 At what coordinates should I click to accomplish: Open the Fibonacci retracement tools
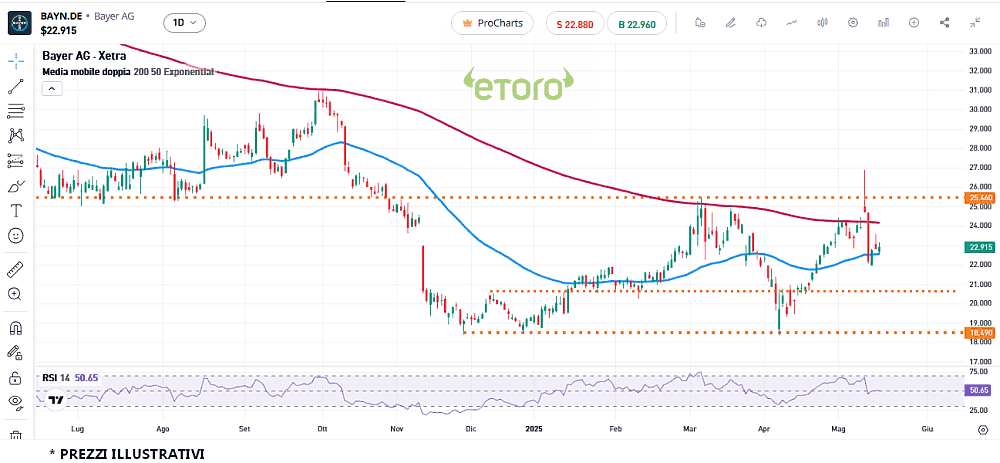click(15, 111)
